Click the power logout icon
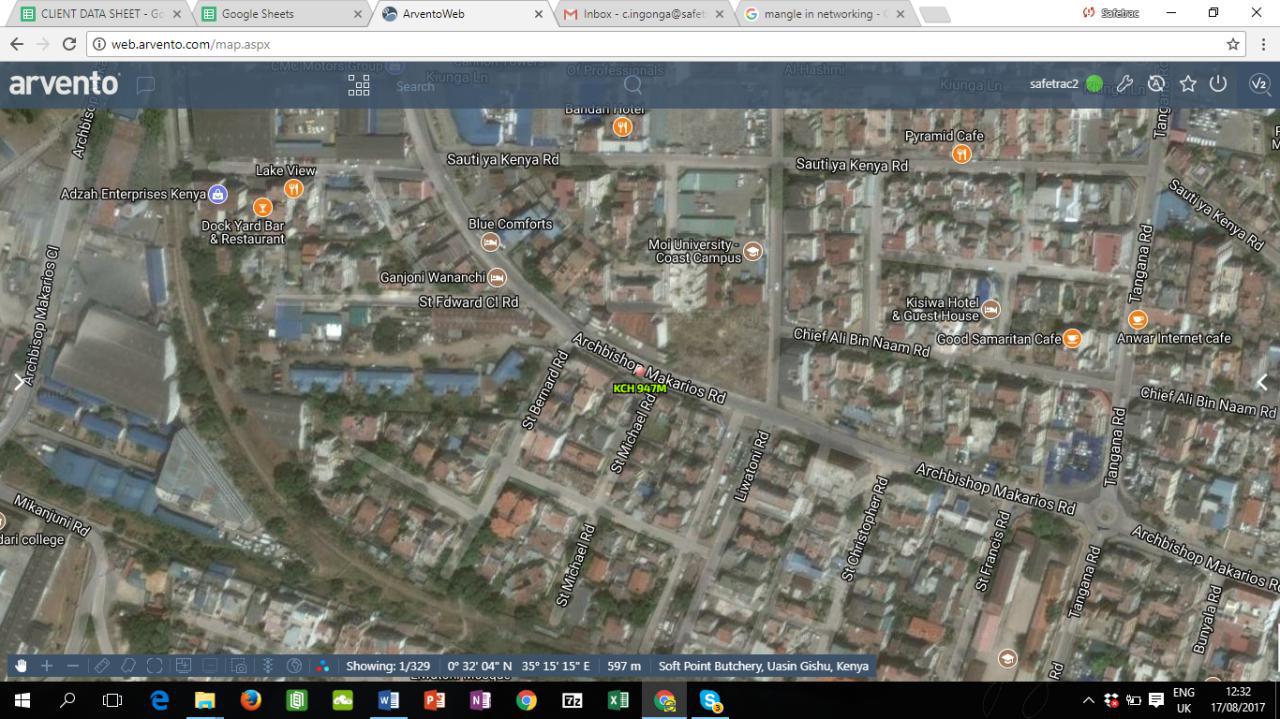The height and width of the screenshot is (719, 1280). [x=1218, y=84]
